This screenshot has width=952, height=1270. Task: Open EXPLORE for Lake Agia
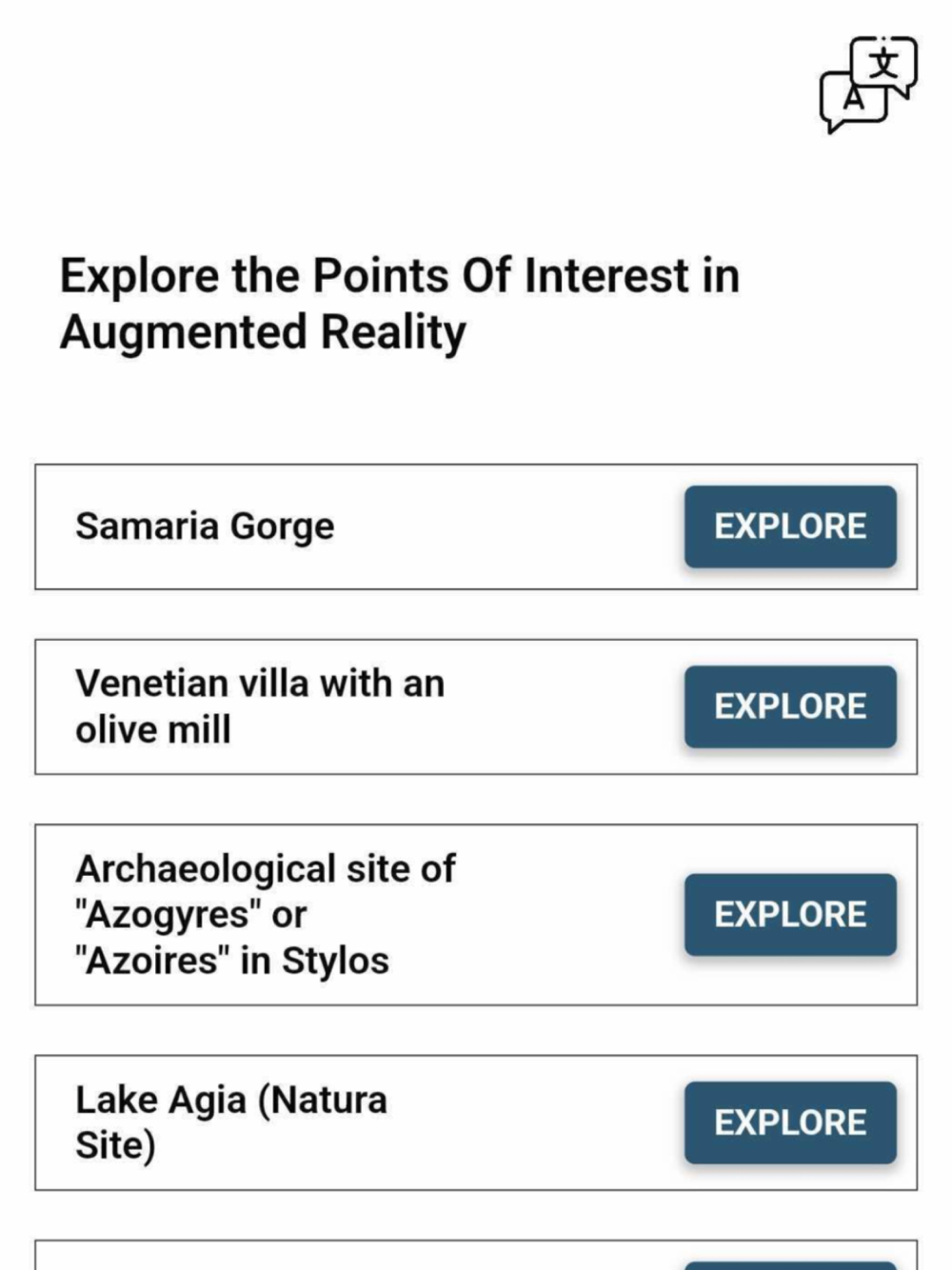790,1121
